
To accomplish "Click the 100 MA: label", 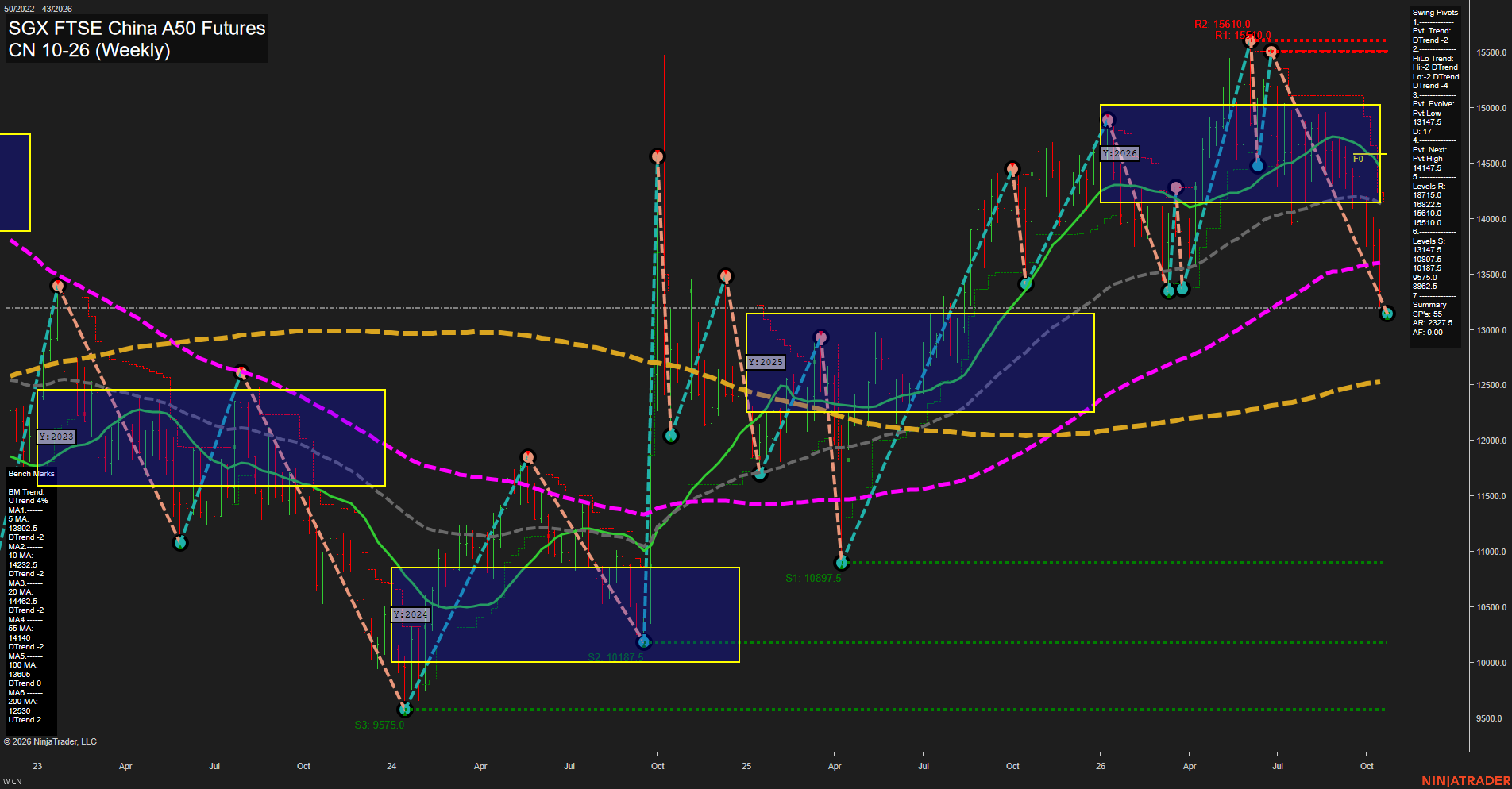I will [23, 665].
